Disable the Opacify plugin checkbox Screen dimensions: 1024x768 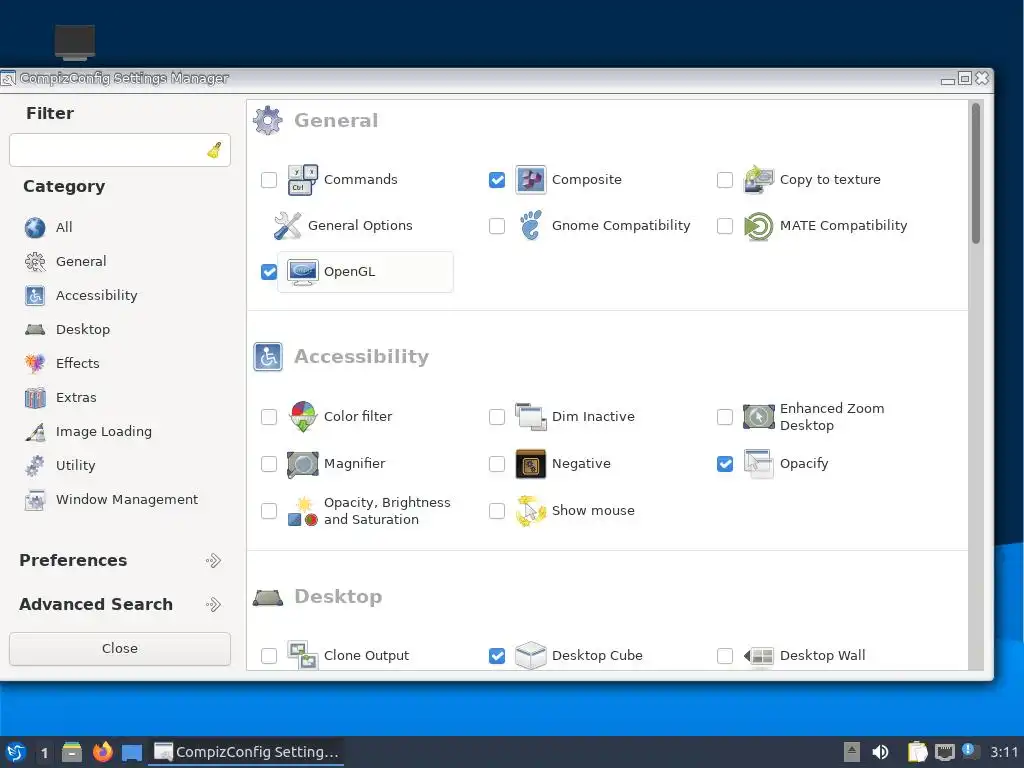pyautogui.click(x=725, y=464)
